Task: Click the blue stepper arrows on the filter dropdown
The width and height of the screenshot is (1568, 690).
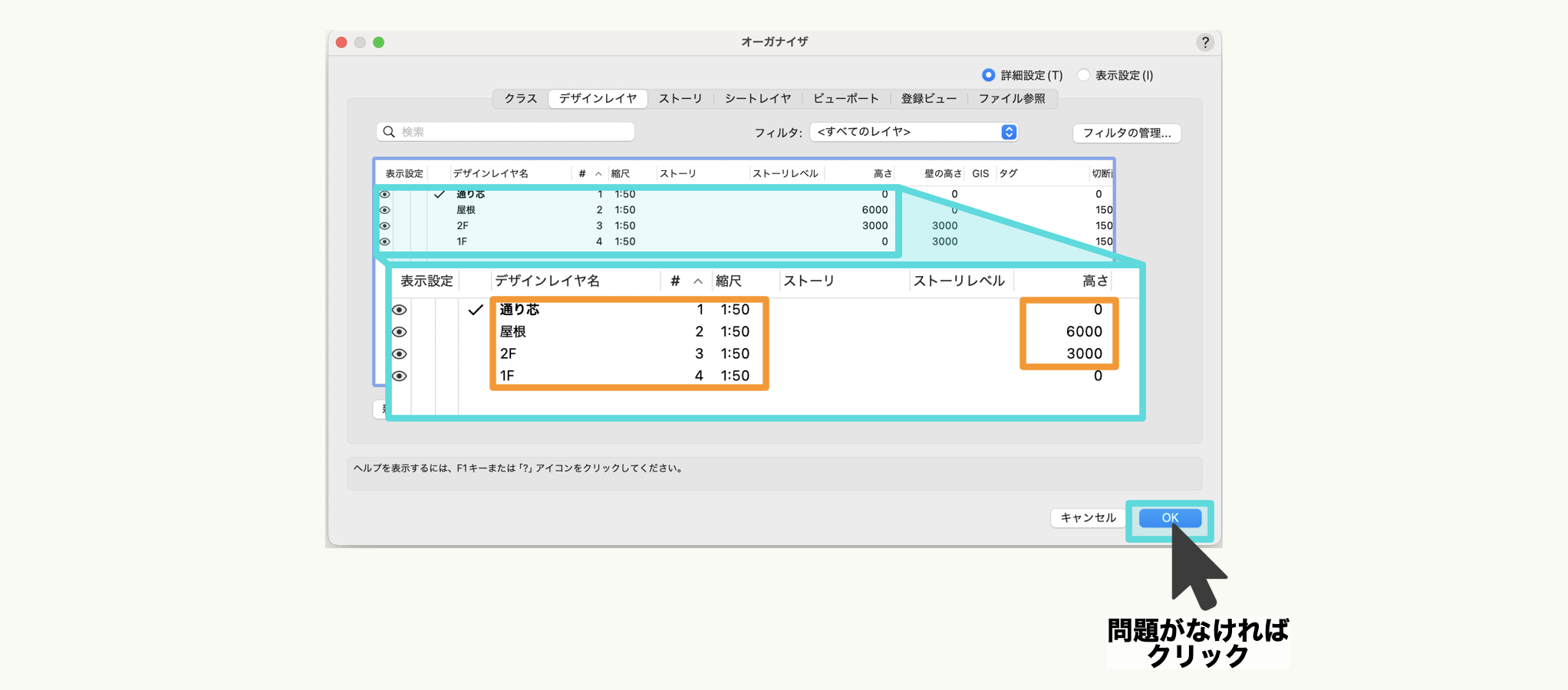Action: 1009,132
